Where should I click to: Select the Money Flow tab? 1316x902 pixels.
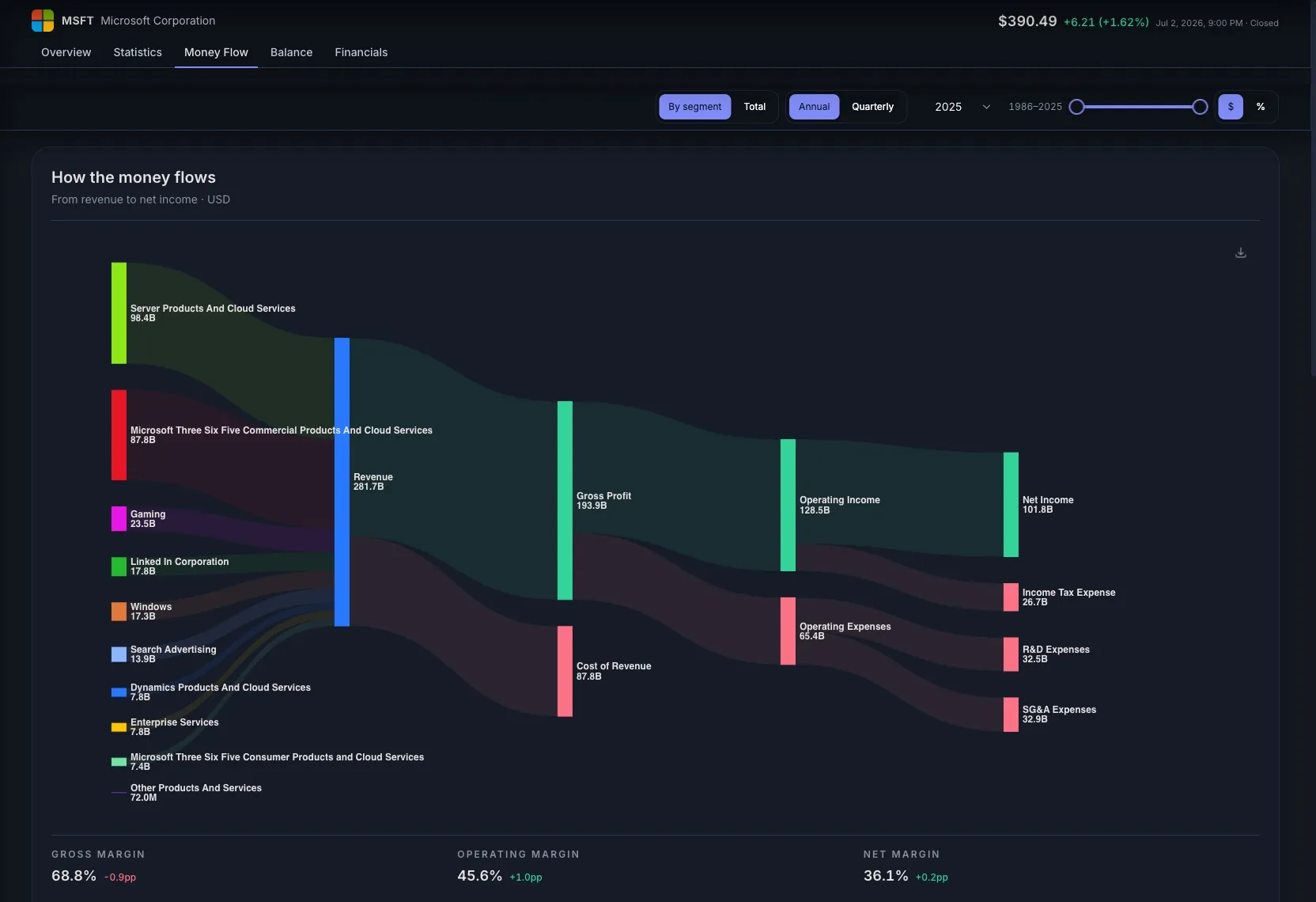[x=216, y=52]
